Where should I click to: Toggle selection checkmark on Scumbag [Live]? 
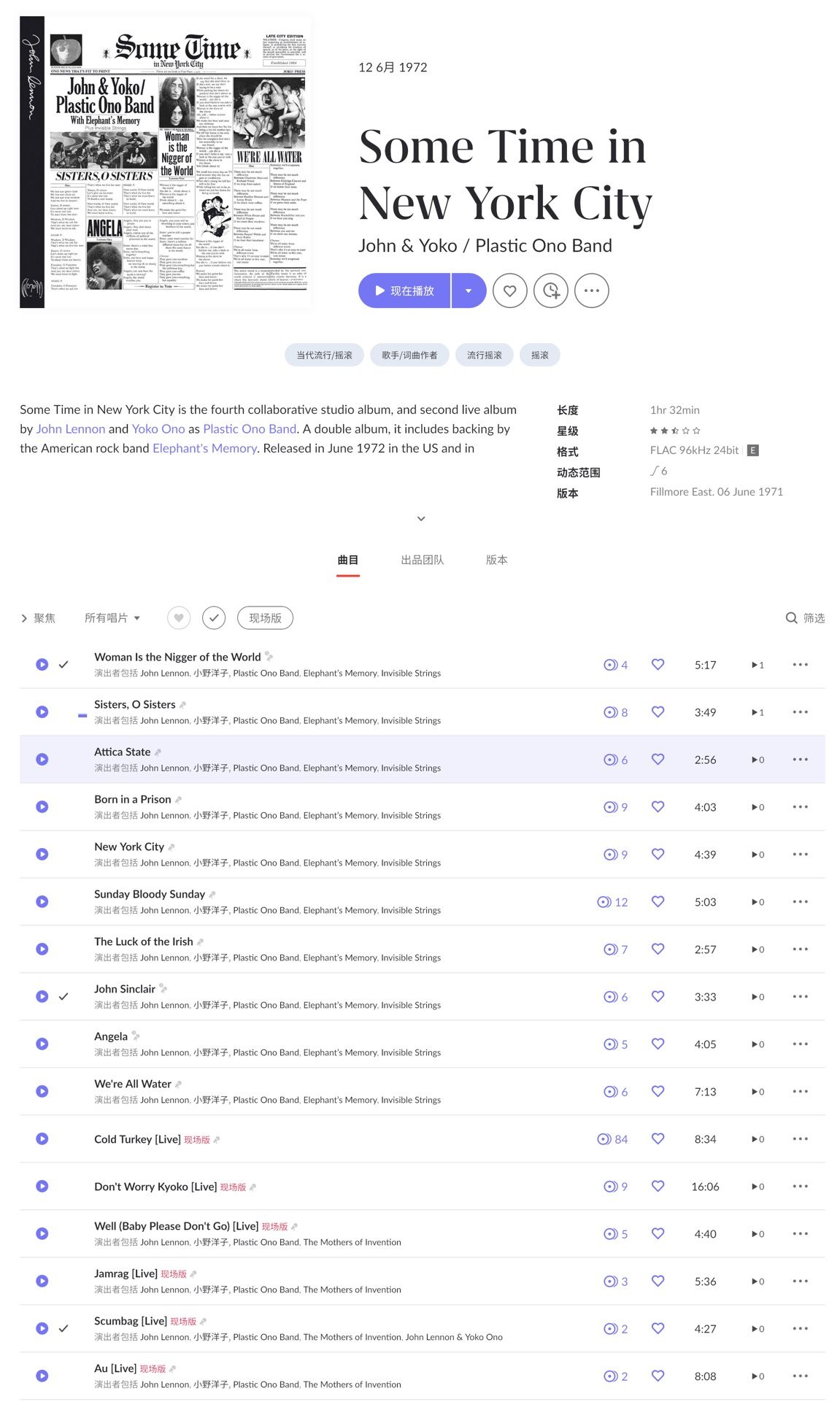(63, 1329)
